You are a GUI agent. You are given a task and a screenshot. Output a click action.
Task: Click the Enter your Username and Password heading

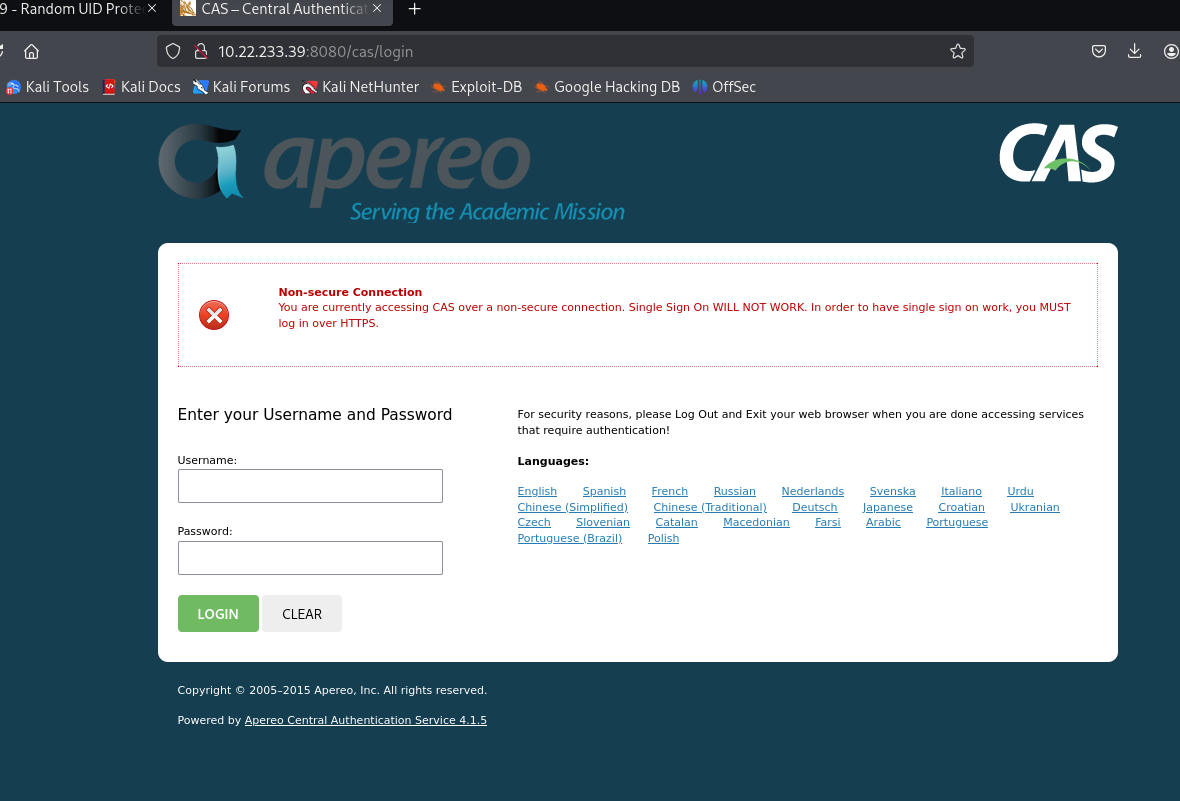315,414
